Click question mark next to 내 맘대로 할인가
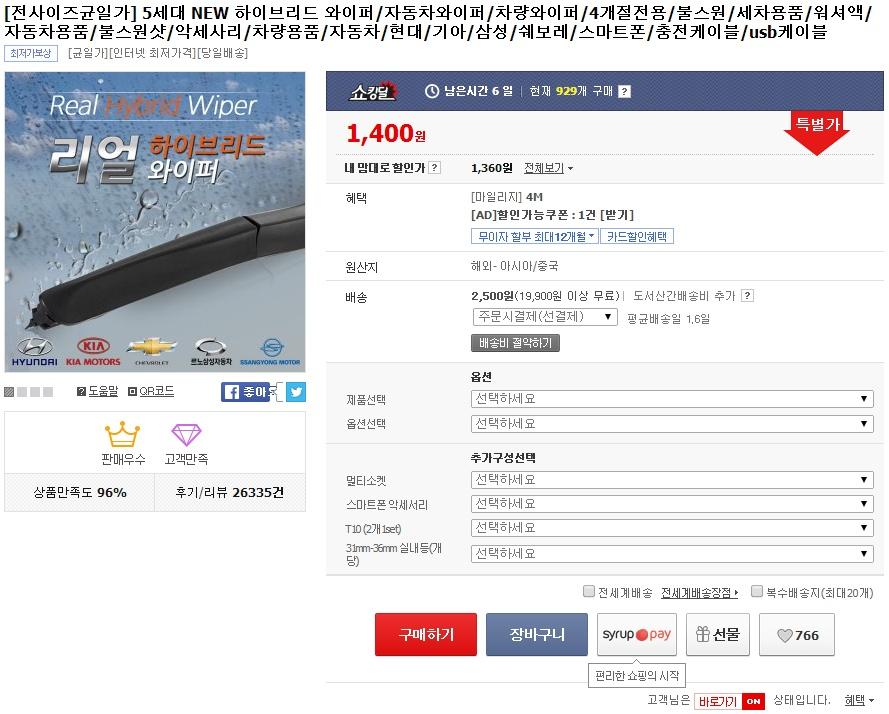Viewport: 889px width, 714px height. pos(434,167)
